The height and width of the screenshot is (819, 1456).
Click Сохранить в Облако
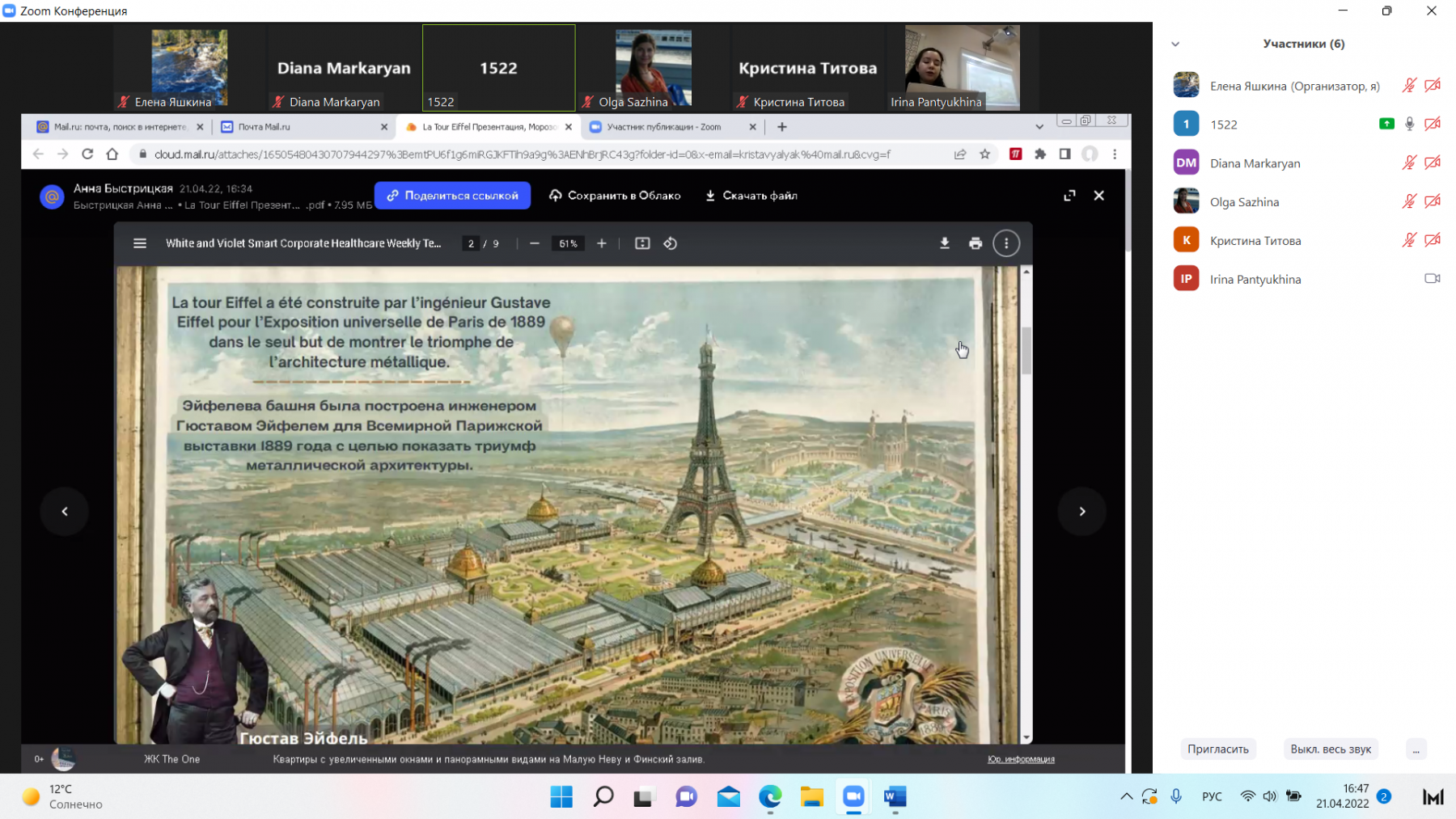tap(615, 196)
